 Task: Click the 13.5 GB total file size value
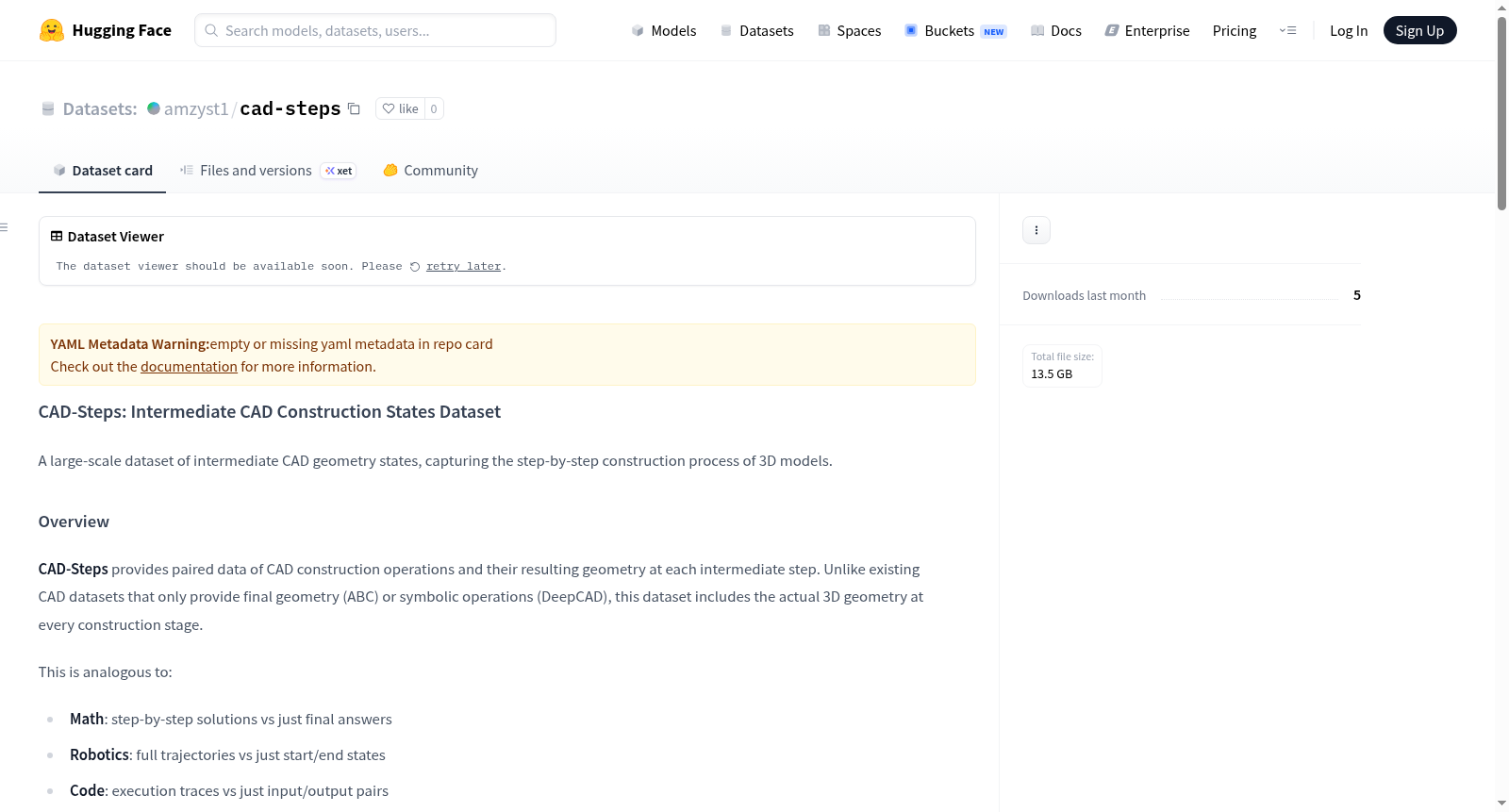(1052, 374)
